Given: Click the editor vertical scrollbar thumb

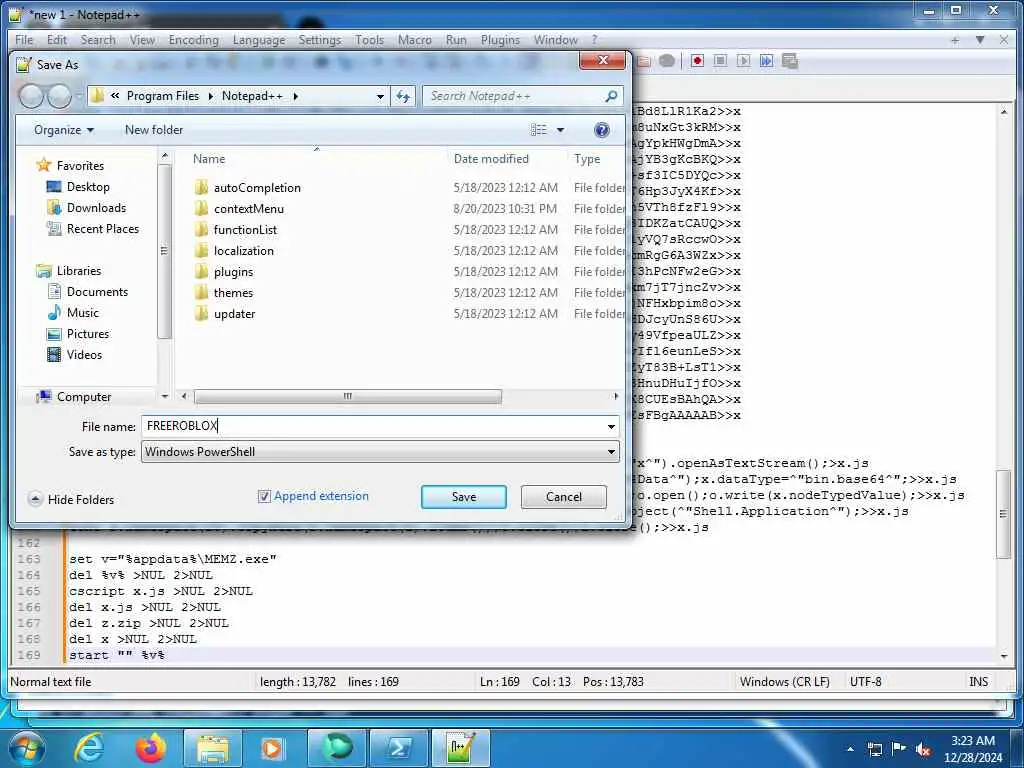Looking at the screenshot, I should pyautogui.click(x=1004, y=514).
